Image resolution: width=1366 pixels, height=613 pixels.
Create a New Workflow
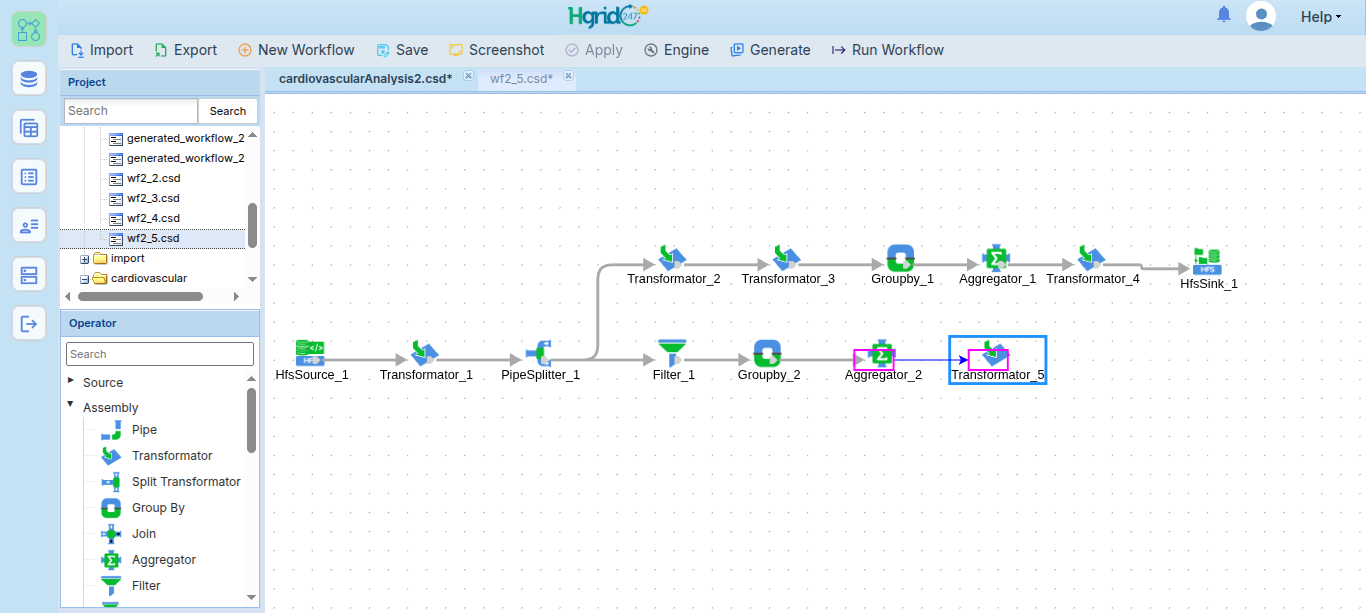tap(296, 50)
